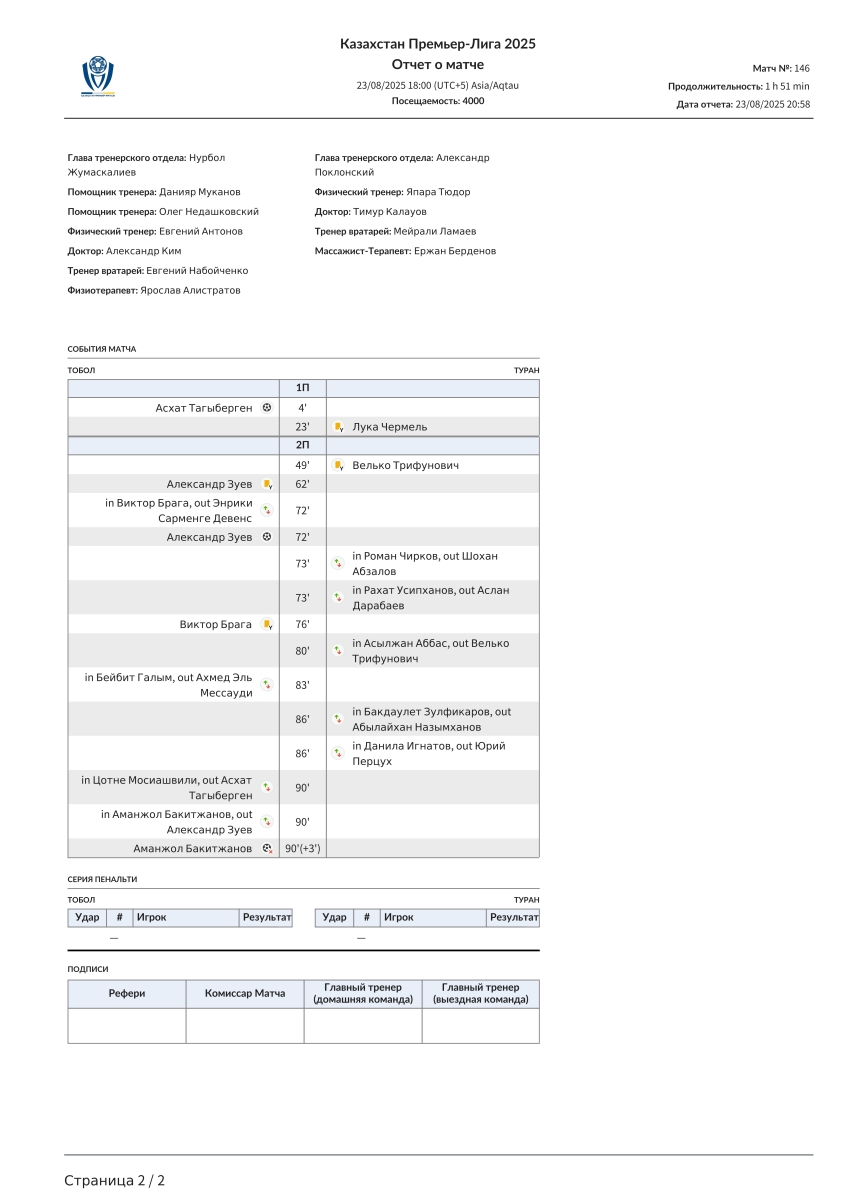
Task: Click Виктор Брага's yellow card icon at 76'
Action: pos(267,625)
